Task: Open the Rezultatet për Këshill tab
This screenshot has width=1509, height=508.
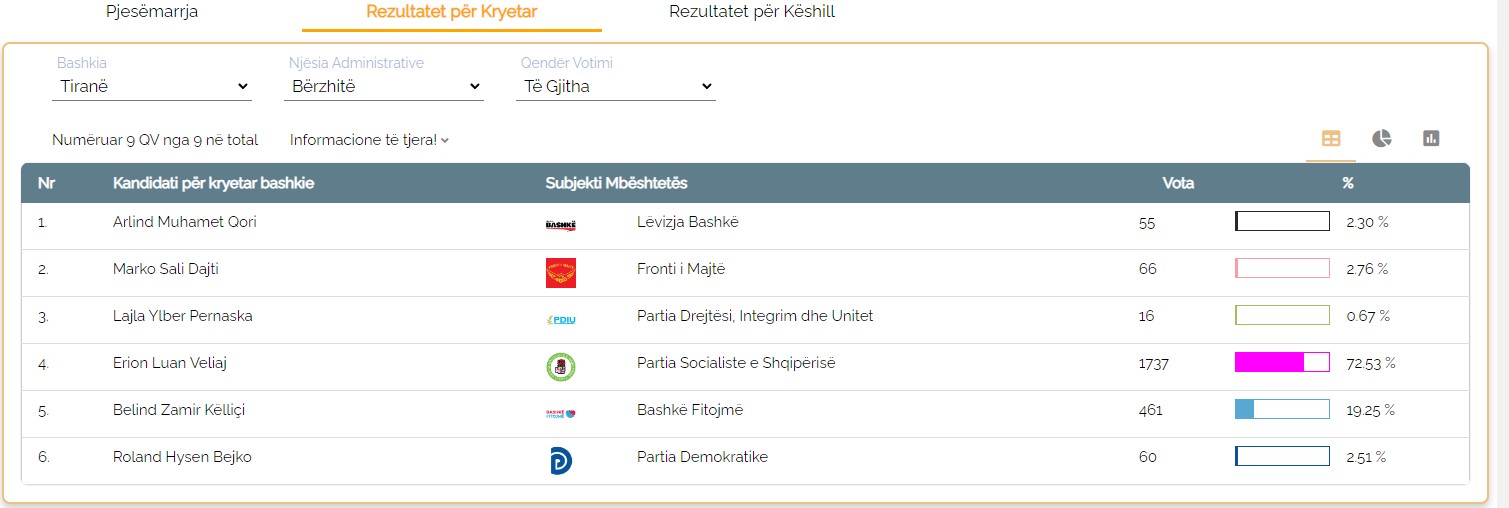Action: 752,12
